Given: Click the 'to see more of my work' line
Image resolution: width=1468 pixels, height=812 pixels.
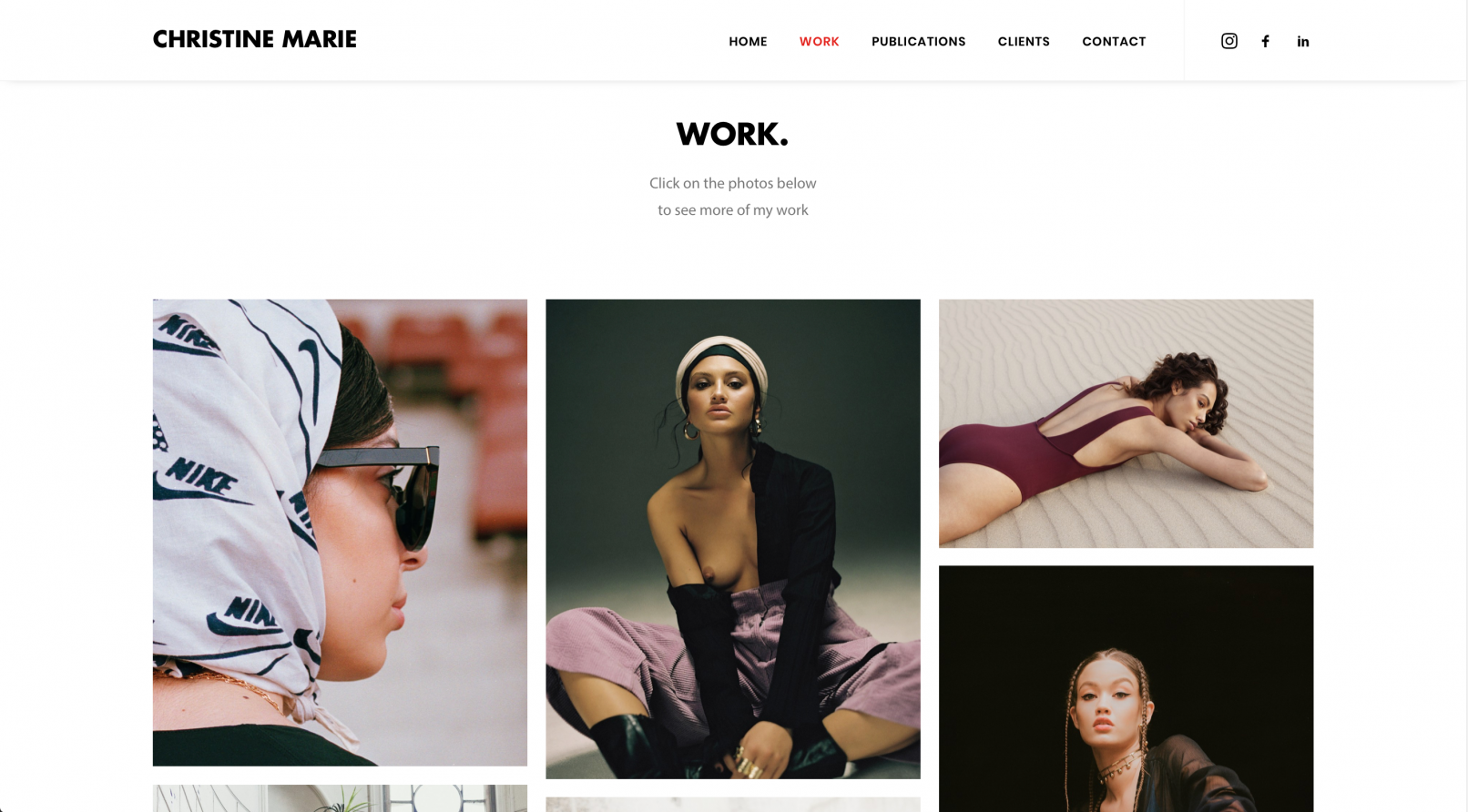Looking at the screenshot, I should (733, 210).
